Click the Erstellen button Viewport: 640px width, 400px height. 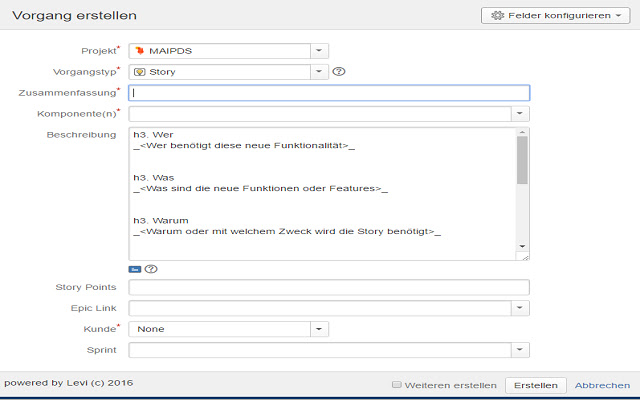[536, 385]
